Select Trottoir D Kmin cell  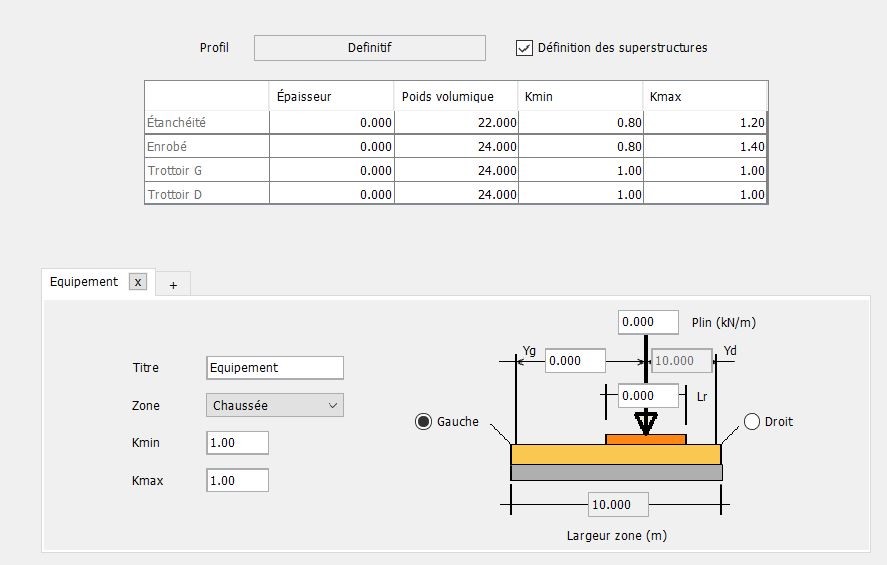click(x=581, y=194)
